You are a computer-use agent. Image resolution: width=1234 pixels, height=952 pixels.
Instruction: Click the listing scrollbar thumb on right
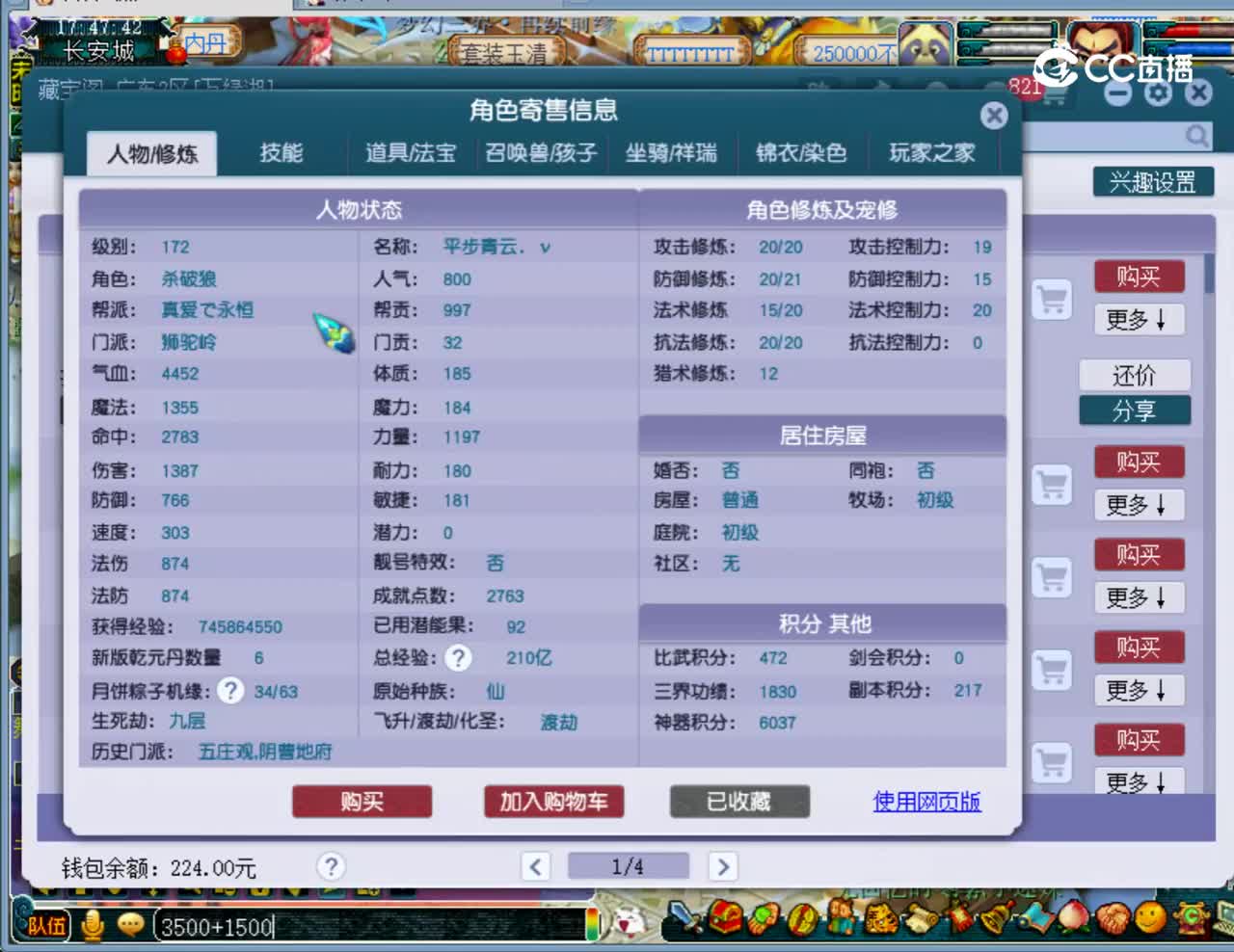[1209, 275]
